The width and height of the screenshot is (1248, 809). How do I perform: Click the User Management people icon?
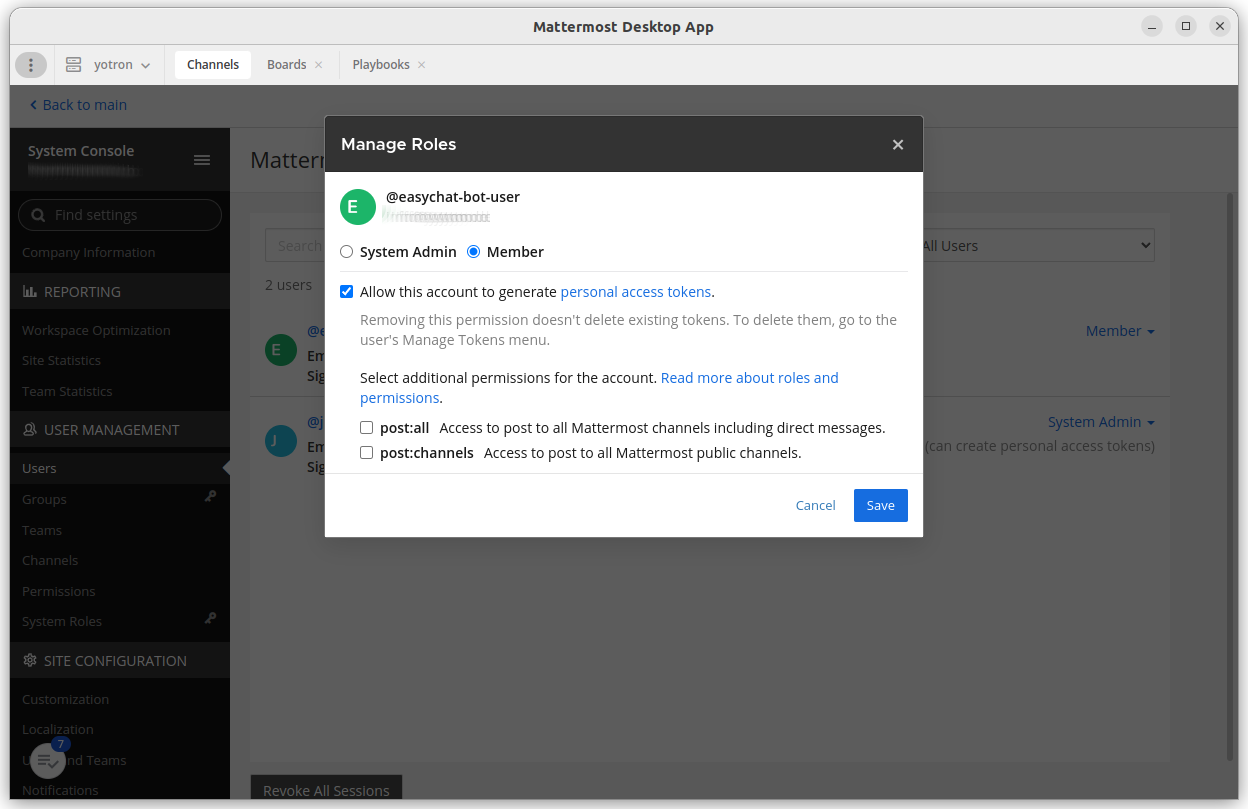click(x=30, y=430)
